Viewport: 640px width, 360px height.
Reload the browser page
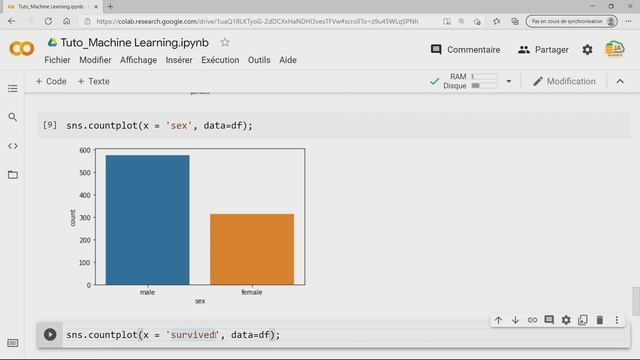48,21
